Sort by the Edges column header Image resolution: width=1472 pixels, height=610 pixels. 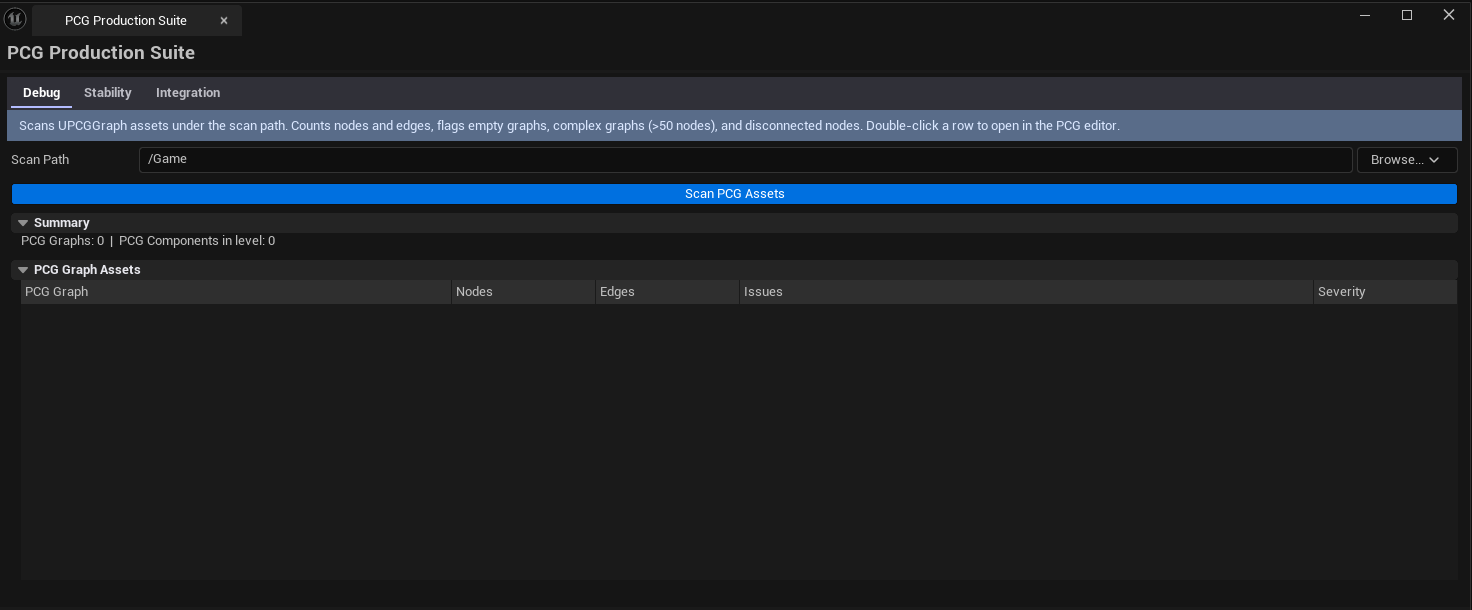point(667,292)
